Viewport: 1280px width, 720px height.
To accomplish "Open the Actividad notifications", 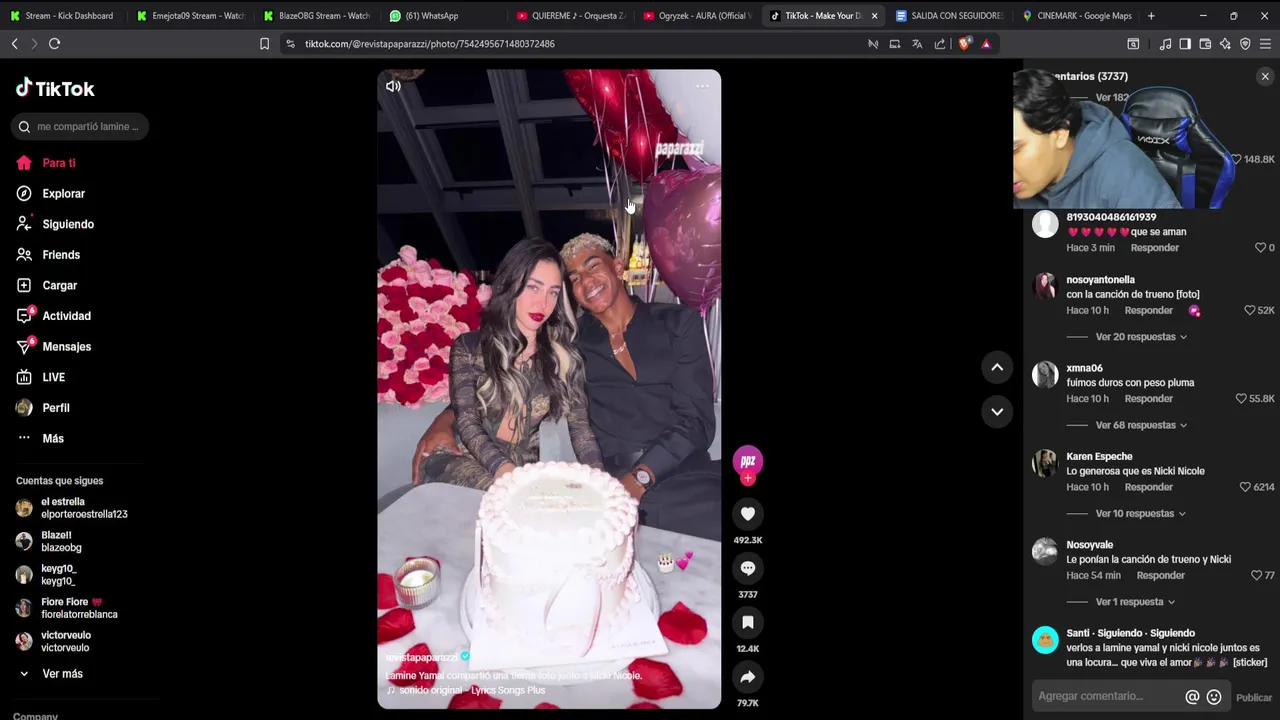I will pyautogui.click(x=54, y=316).
